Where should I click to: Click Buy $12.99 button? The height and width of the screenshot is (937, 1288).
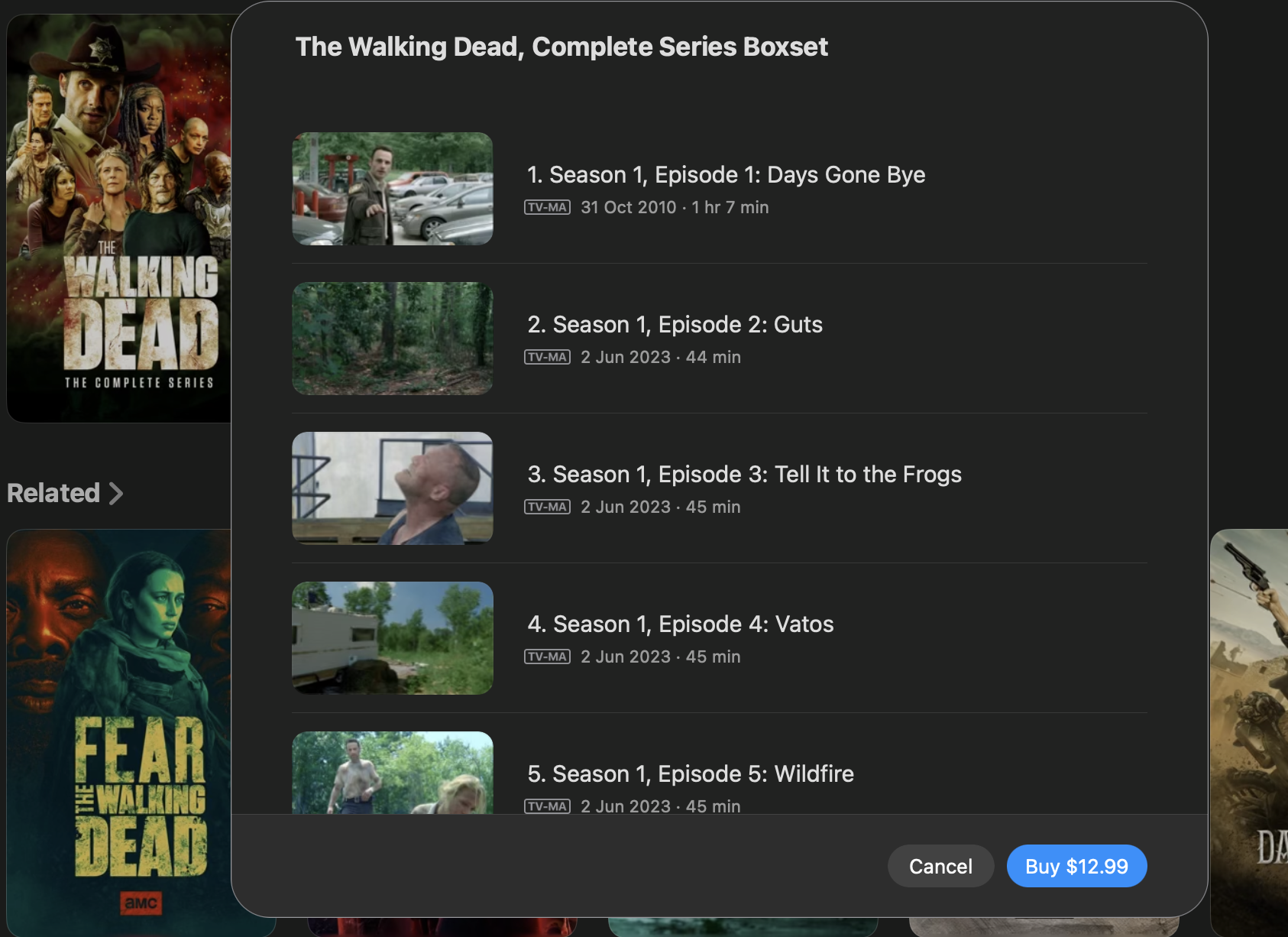[1076, 866]
